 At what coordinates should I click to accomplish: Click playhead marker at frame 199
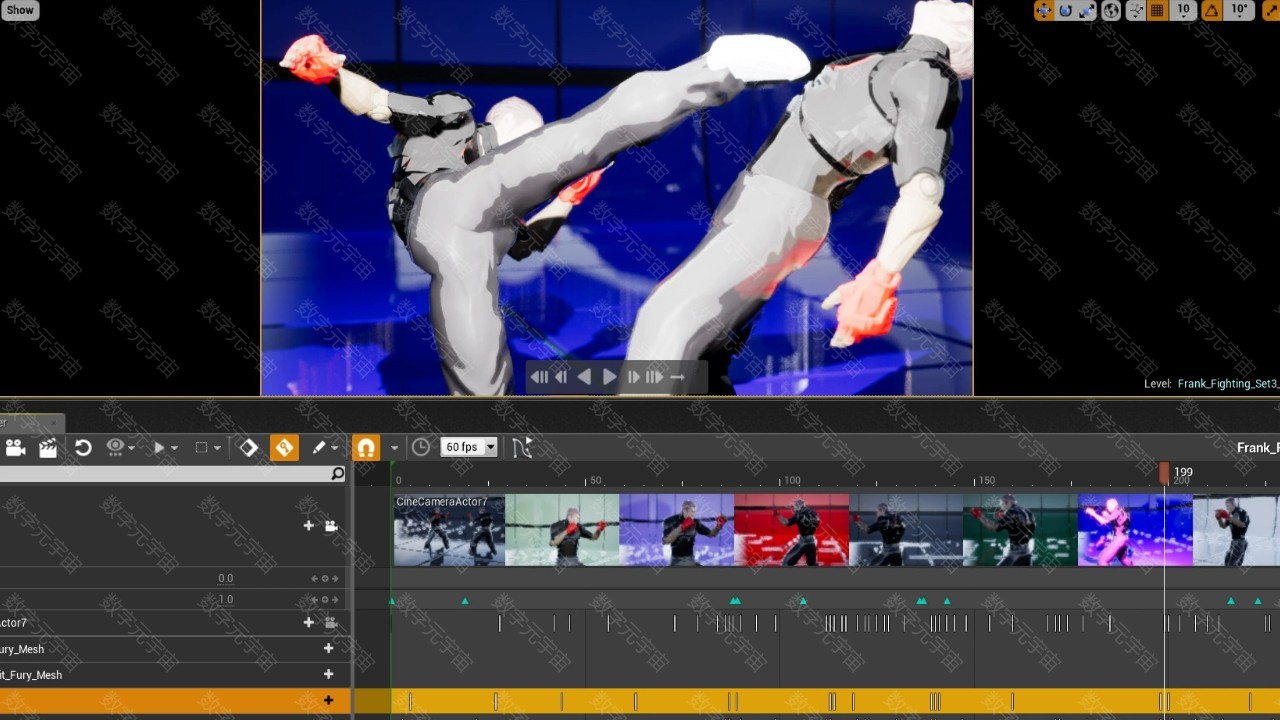coord(1164,473)
